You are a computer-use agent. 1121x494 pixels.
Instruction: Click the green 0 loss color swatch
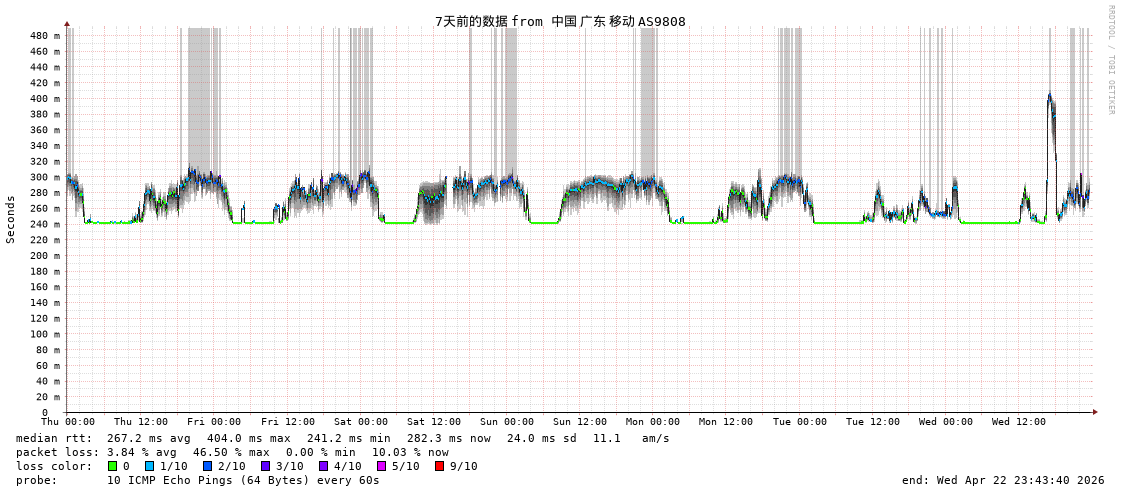[112, 466]
